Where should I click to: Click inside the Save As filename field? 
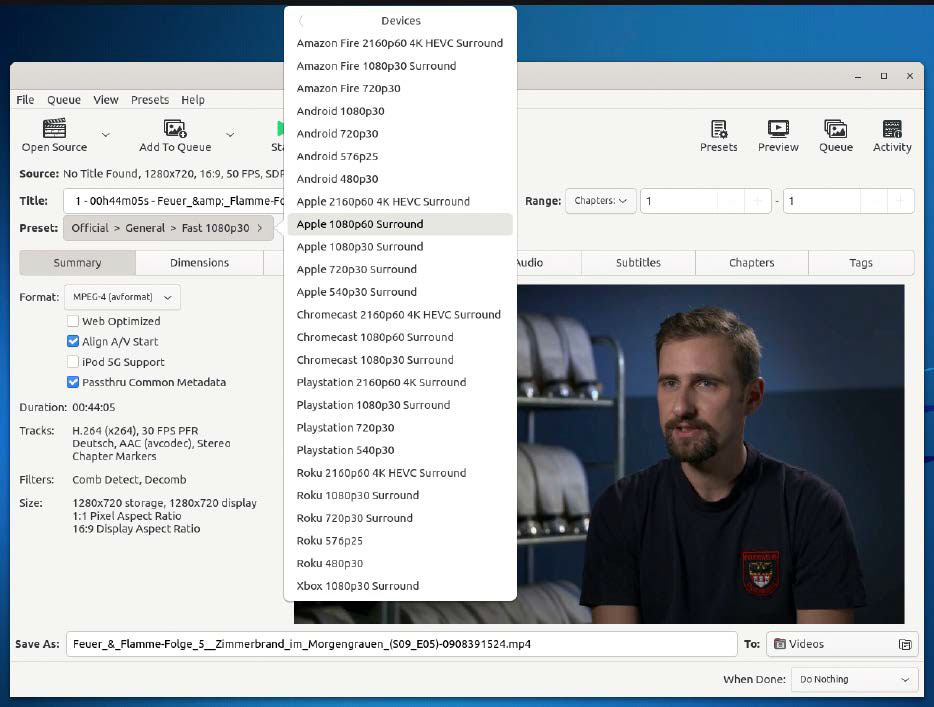click(x=400, y=644)
